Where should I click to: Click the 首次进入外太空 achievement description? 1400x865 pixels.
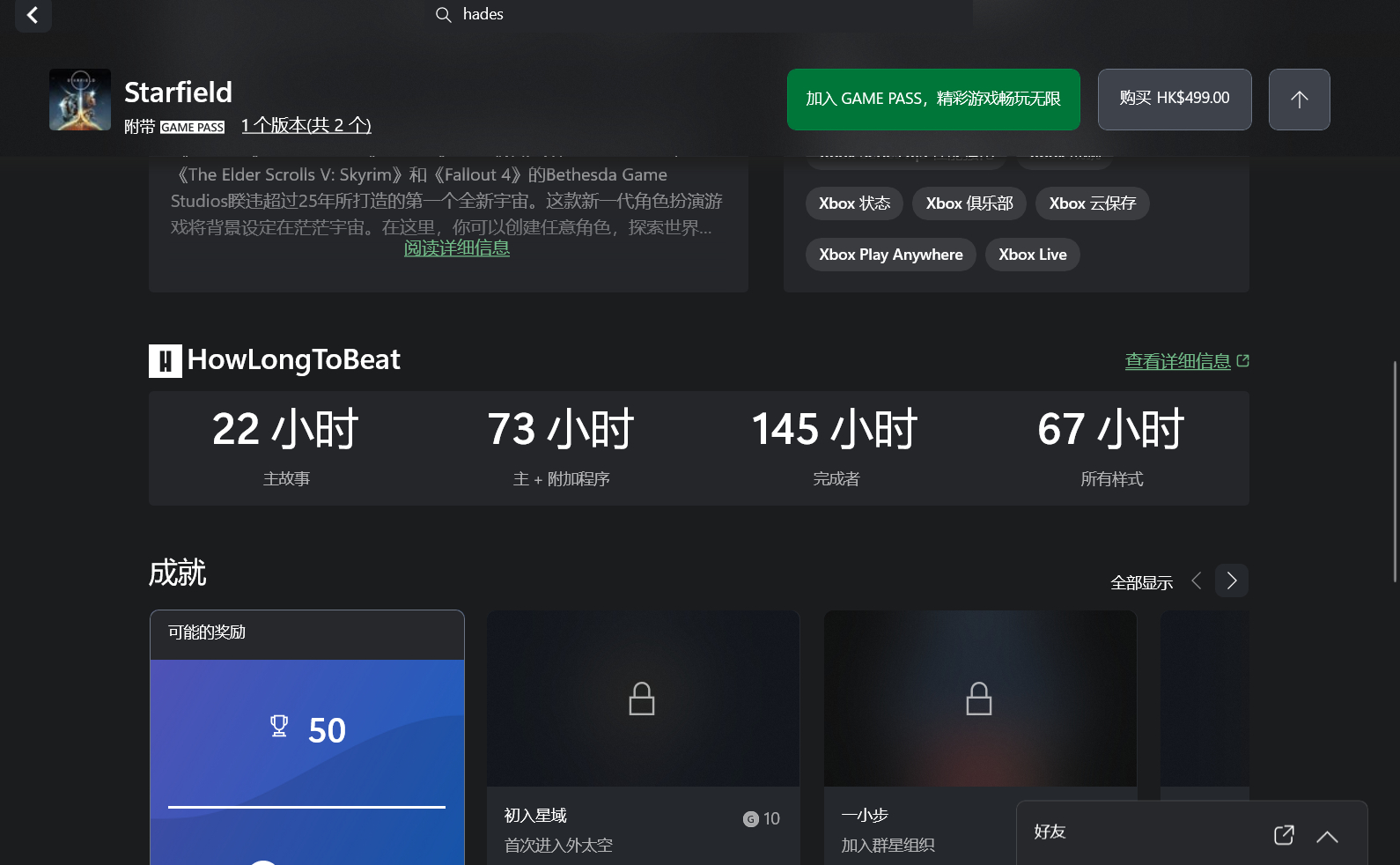(558, 846)
